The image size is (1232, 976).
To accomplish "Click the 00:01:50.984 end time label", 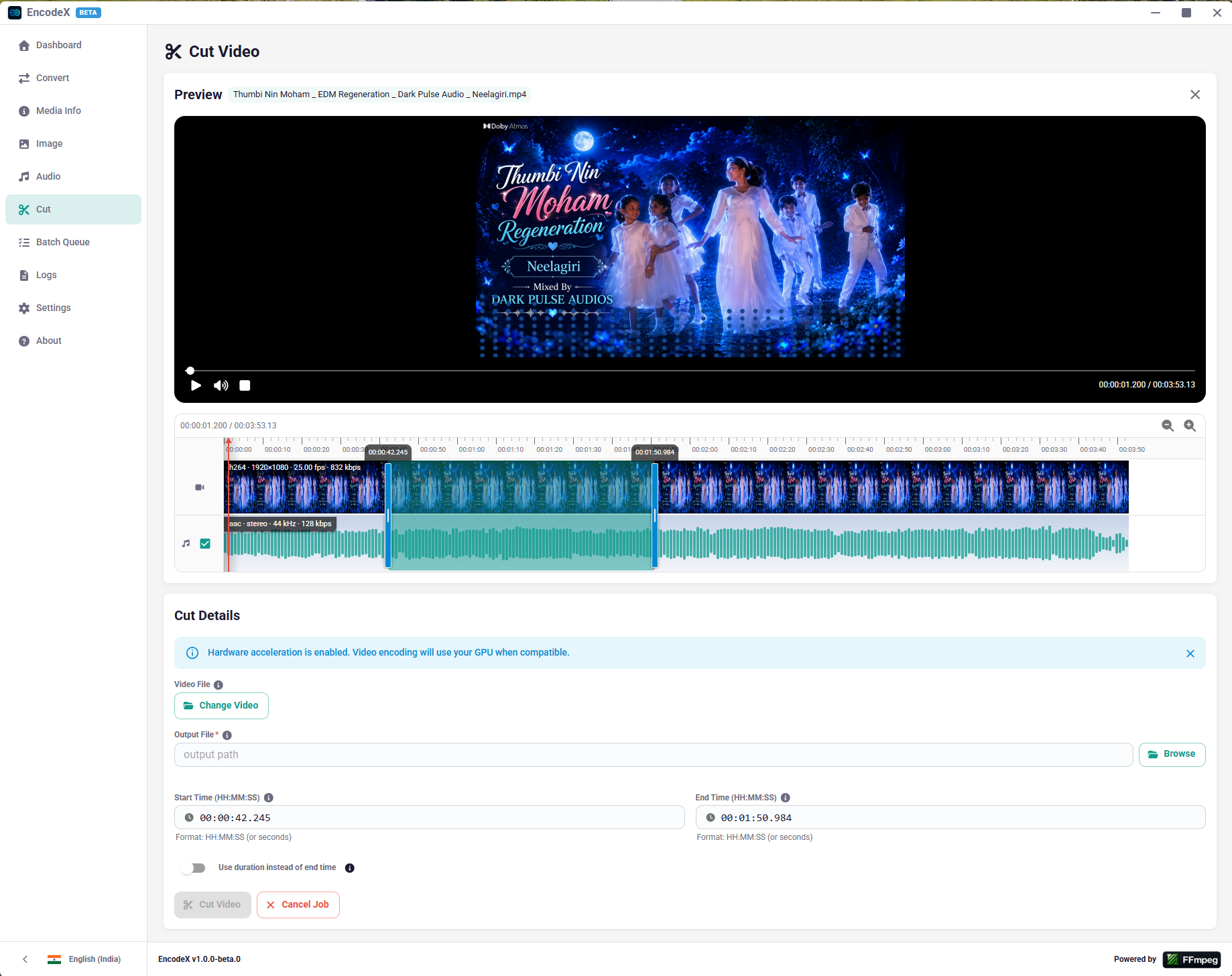I will (x=655, y=452).
